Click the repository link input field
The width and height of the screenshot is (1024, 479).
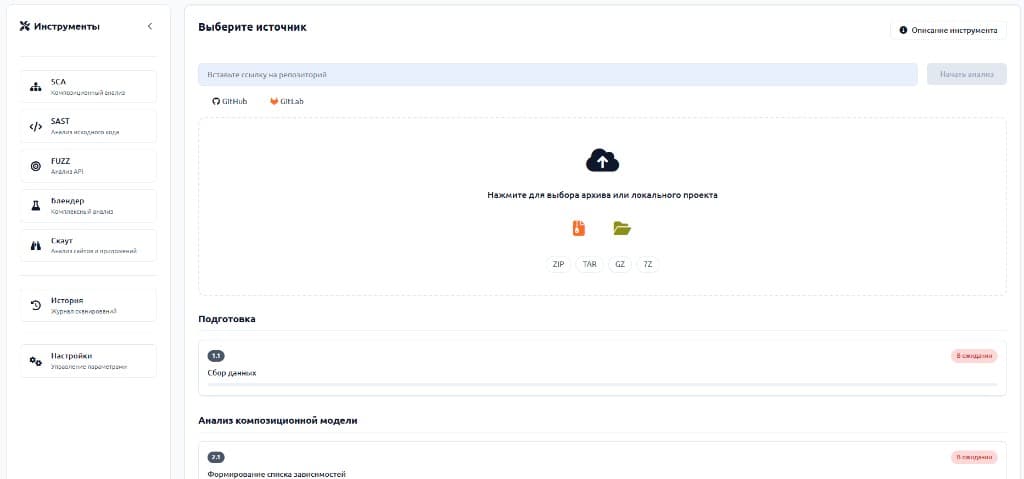point(558,74)
